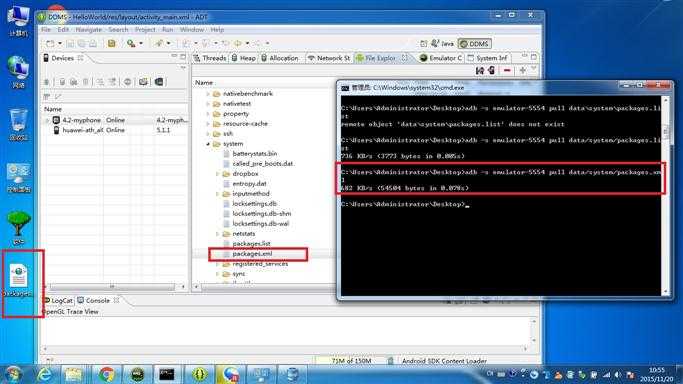
Task: Open the packages file on the desktop
Action: pos(18,281)
